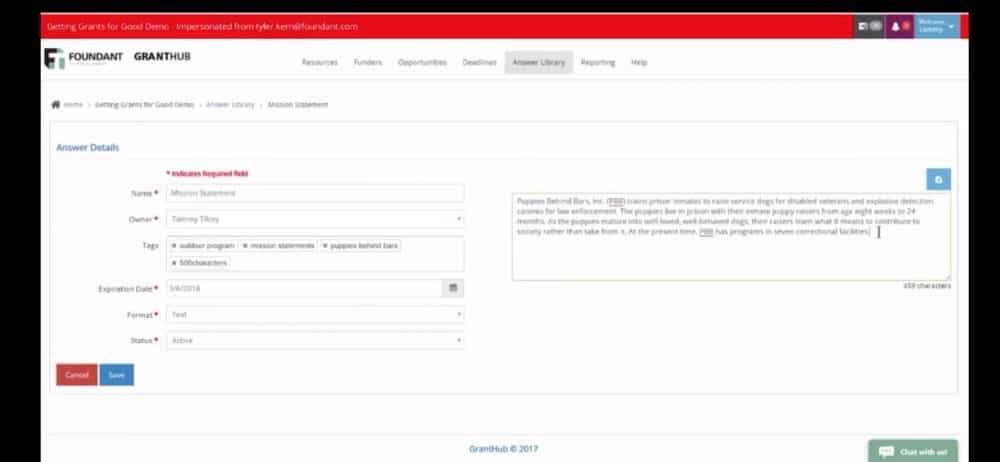Click the notification bell icon
Screen dimensions: 1000x462
(x=899, y=26)
